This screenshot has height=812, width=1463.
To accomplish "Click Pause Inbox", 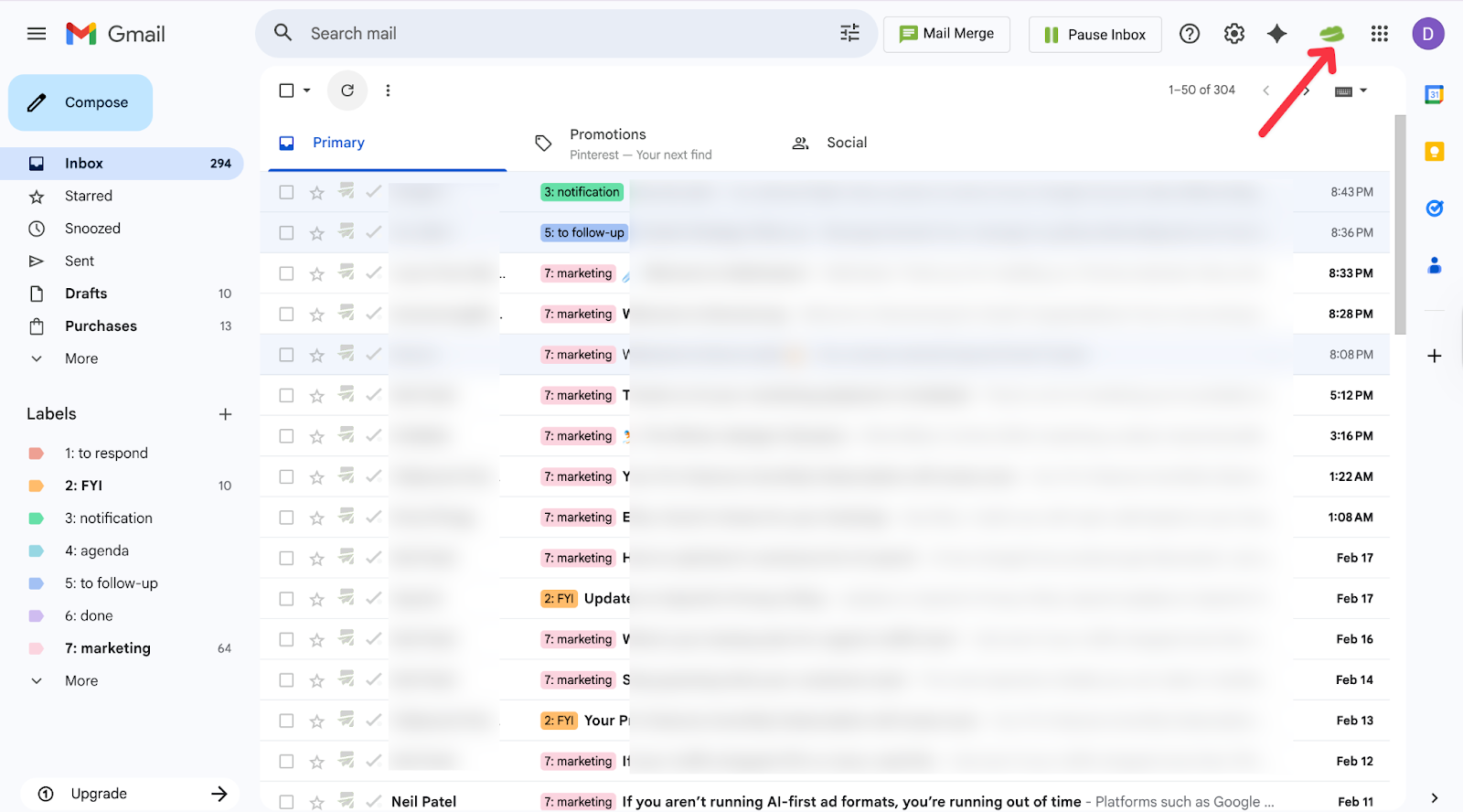I will point(1095,35).
